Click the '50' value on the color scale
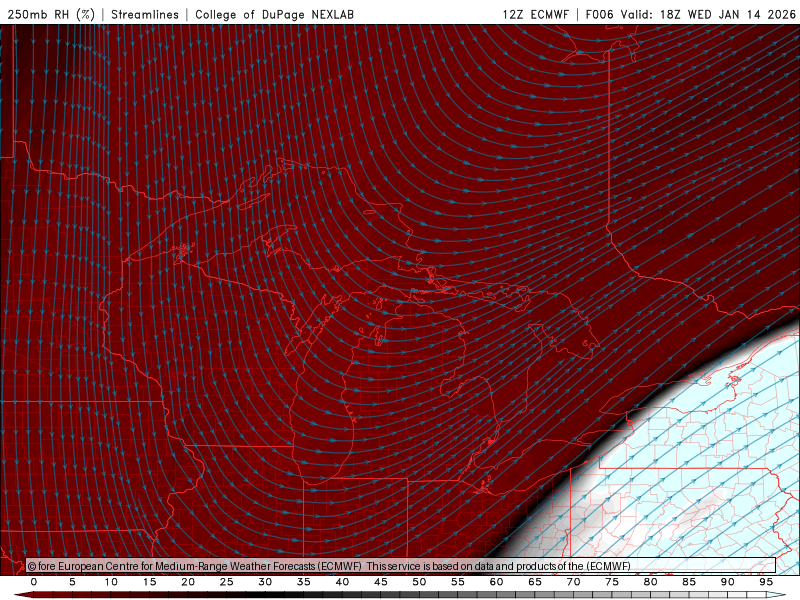Viewport: 800px width, 600px height. [x=419, y=582]
